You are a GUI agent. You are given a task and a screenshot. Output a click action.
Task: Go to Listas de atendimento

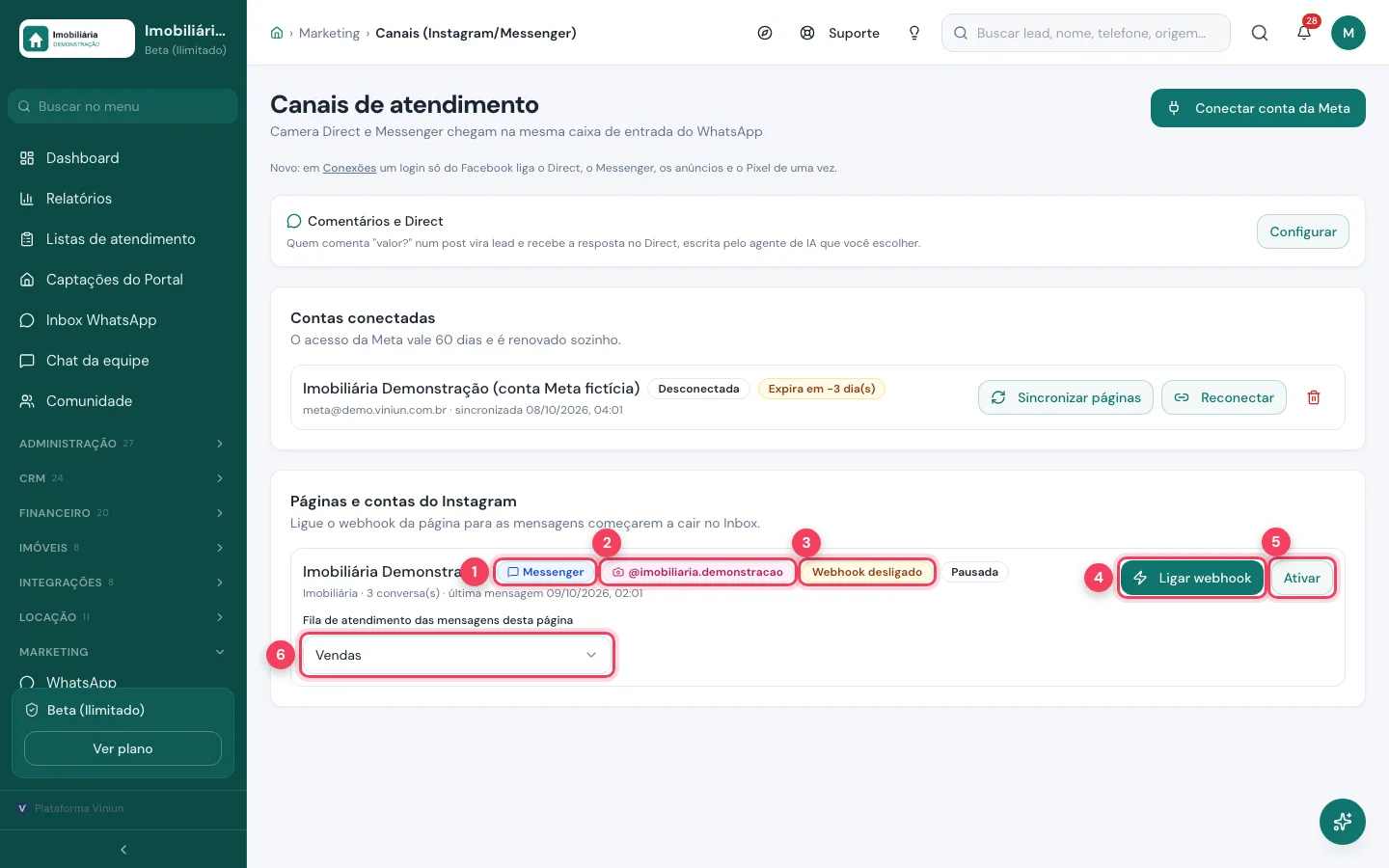pos(123,239)
